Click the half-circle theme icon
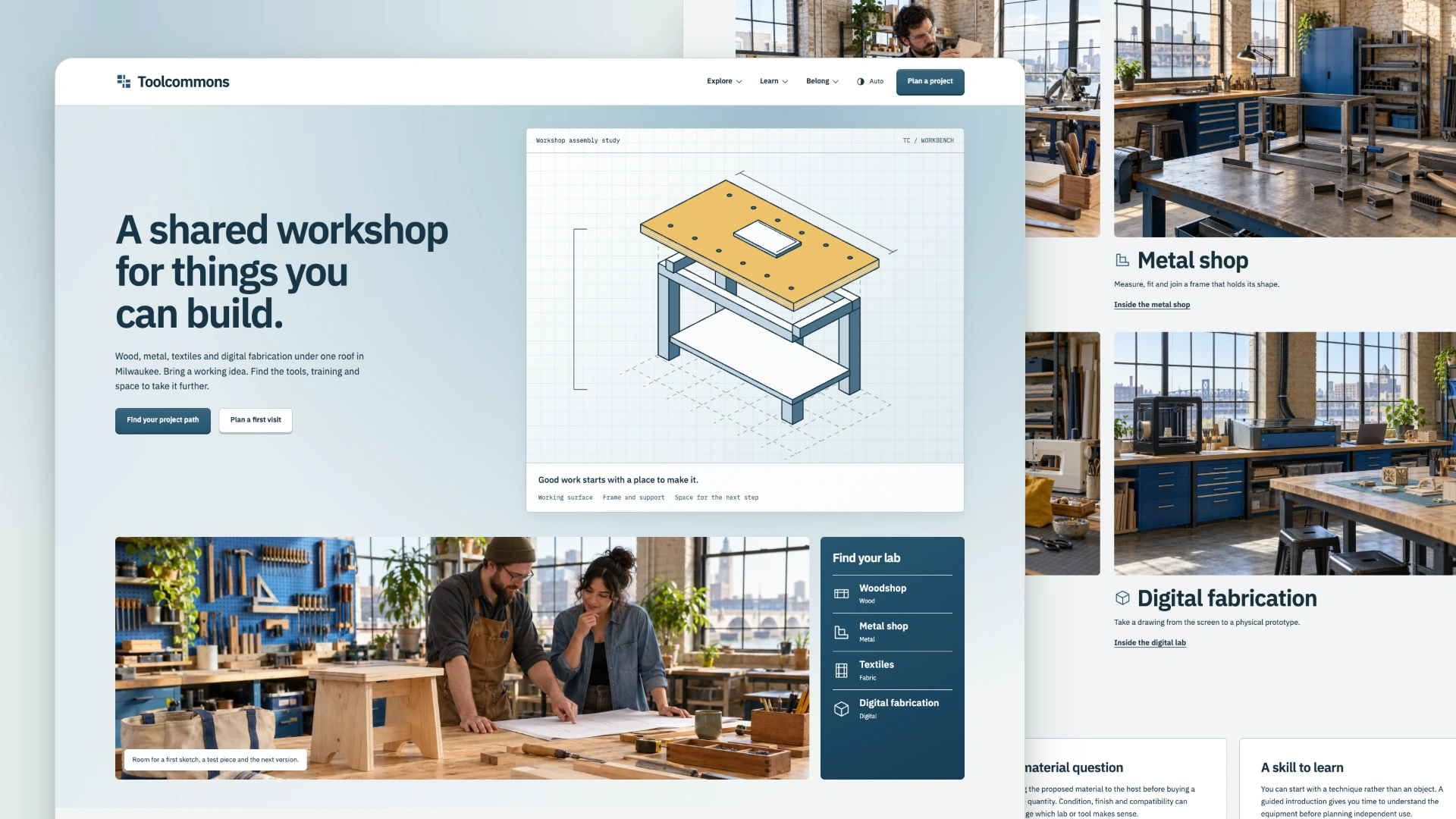Viewport: 1456px width, 819px height. click(x=861, y=82)
